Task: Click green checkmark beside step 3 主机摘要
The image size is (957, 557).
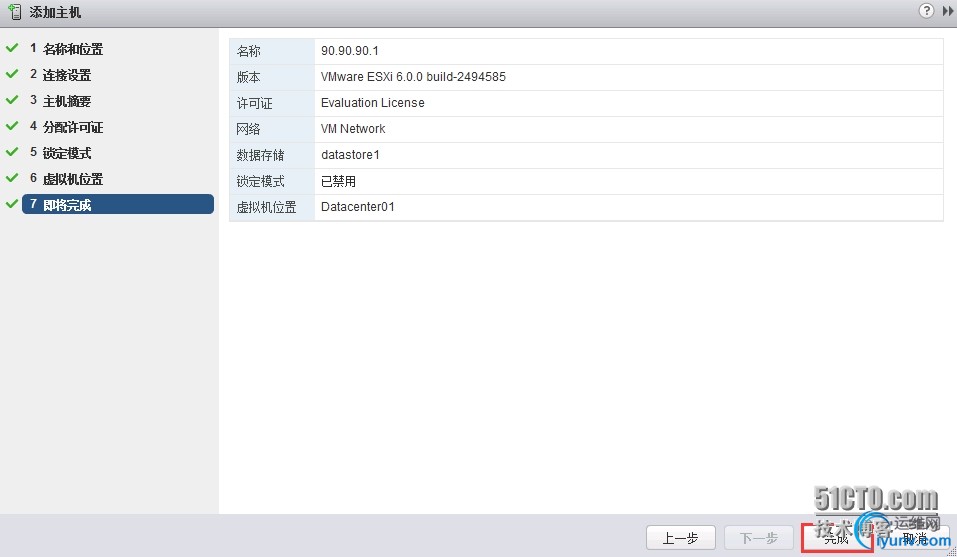Action: [12, 99]
